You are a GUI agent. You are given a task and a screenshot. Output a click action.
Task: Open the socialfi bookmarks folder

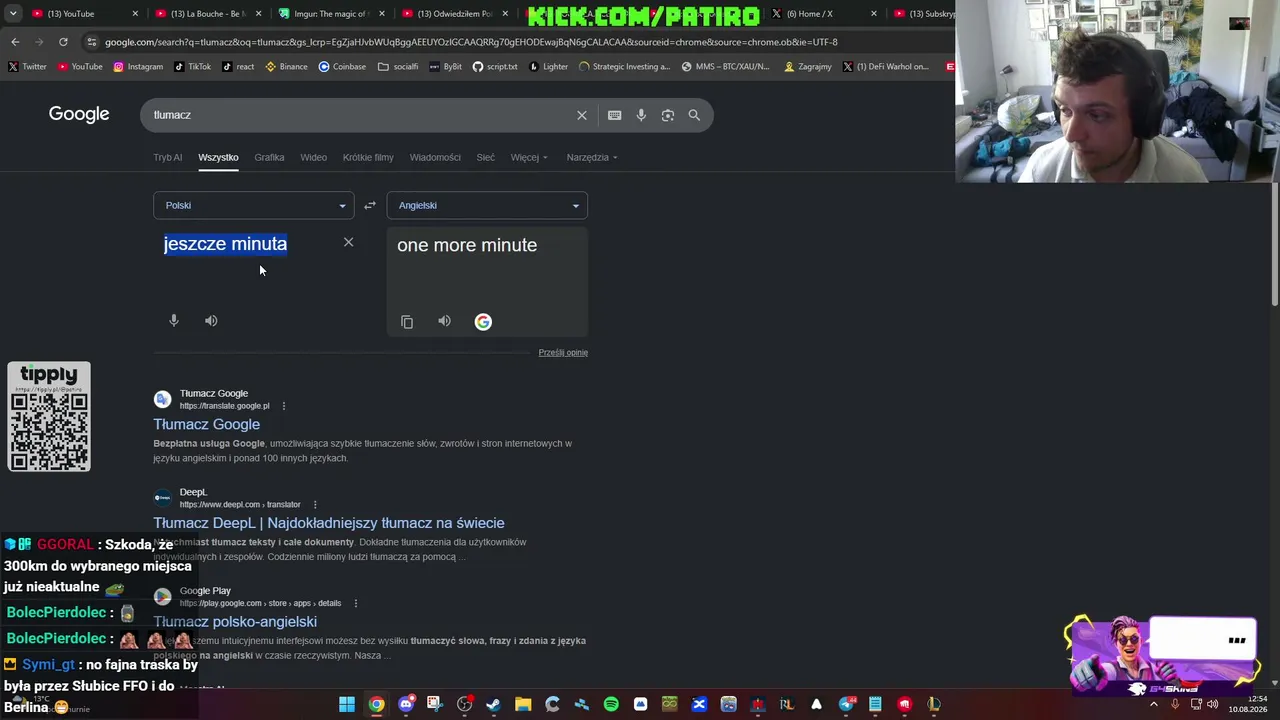click(398, 67)
